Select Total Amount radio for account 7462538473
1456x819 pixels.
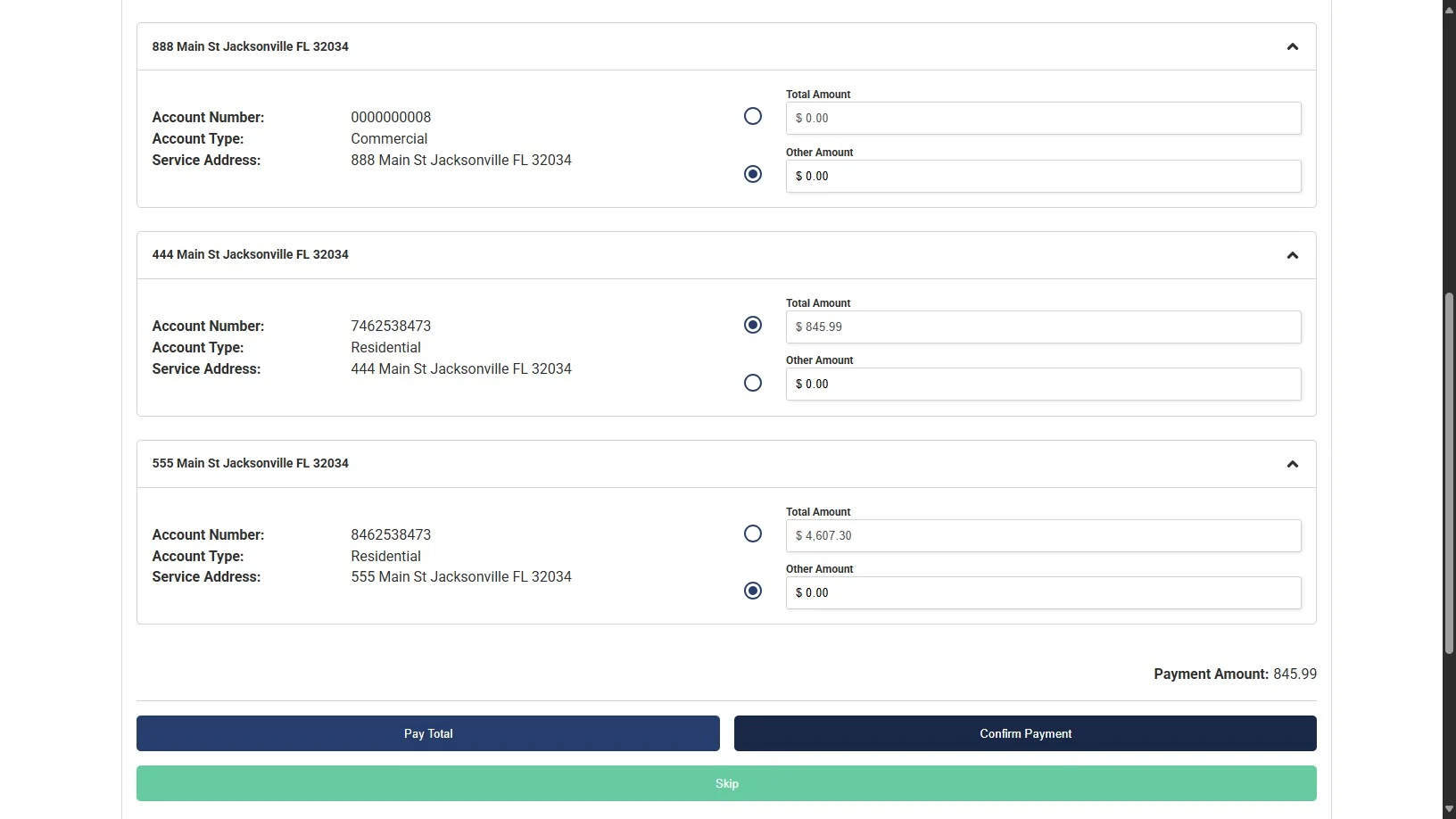(x=753, y=325)
